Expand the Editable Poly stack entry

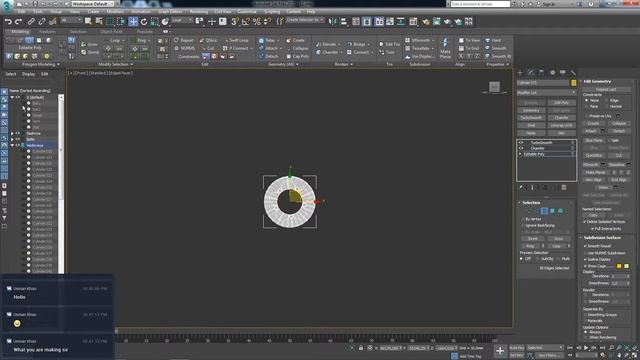pos(520,154)
